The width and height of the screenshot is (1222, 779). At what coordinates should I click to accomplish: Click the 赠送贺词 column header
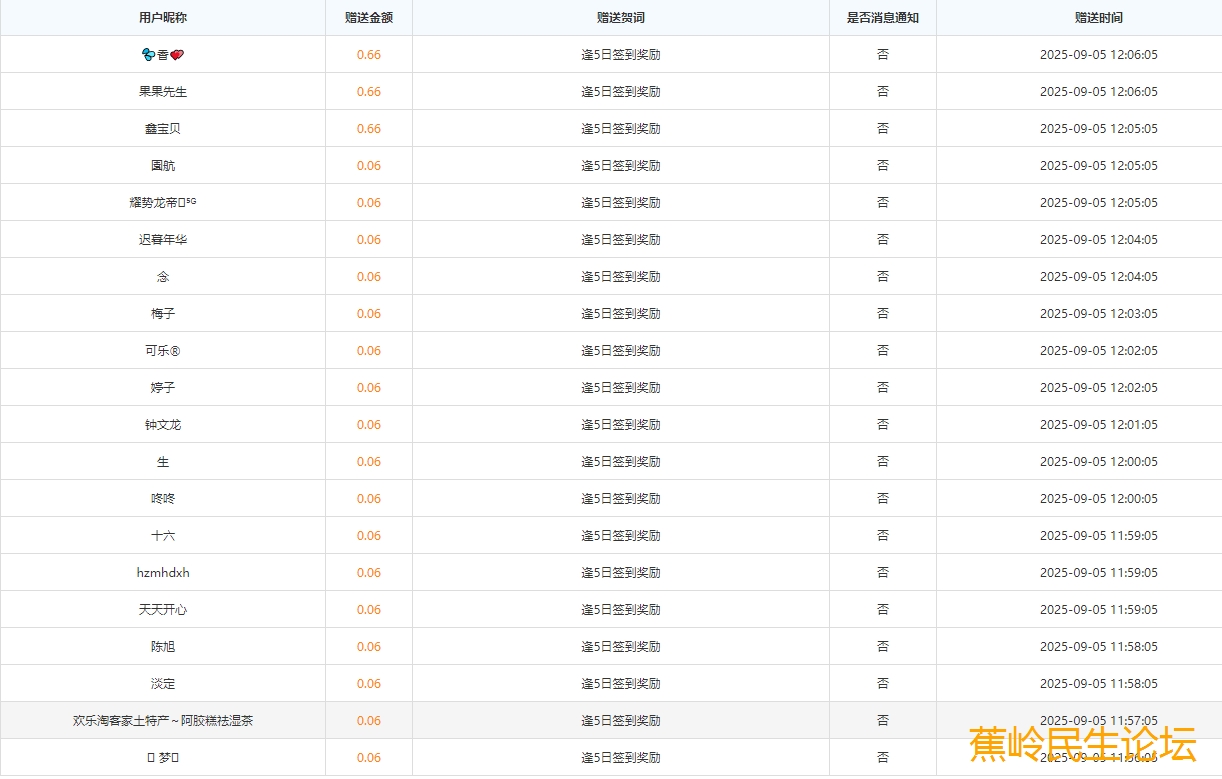pos(620,18)
